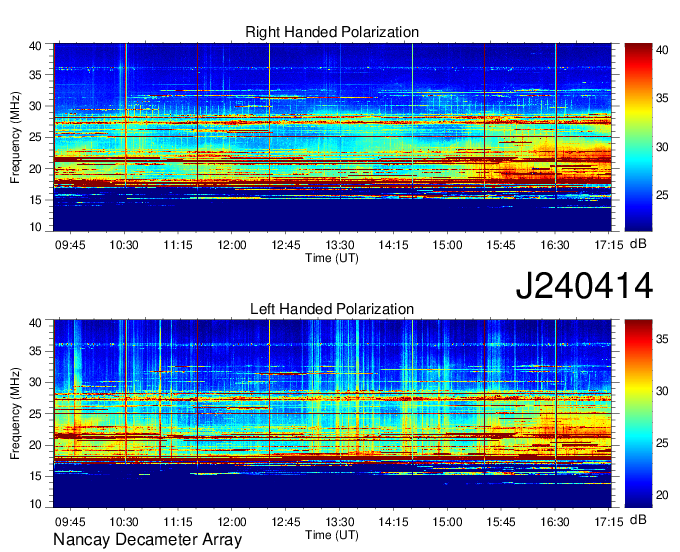Viewport: 680px width, 552px height.
Task: Click the 30 MHz tick of Right Handed plot
Action: (x=35, y=106)
